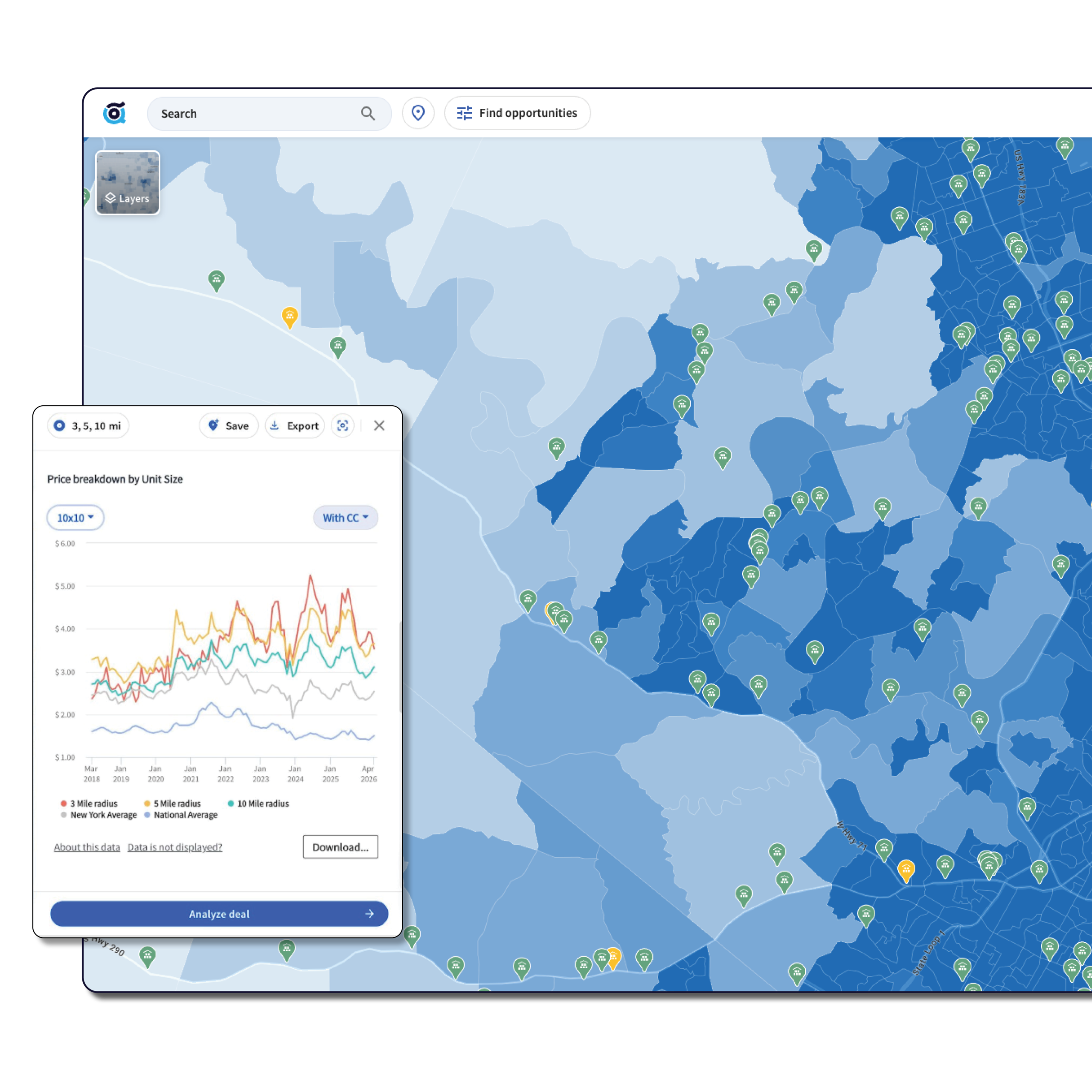Open the Layers thumbnail

[x=128, y=183]
